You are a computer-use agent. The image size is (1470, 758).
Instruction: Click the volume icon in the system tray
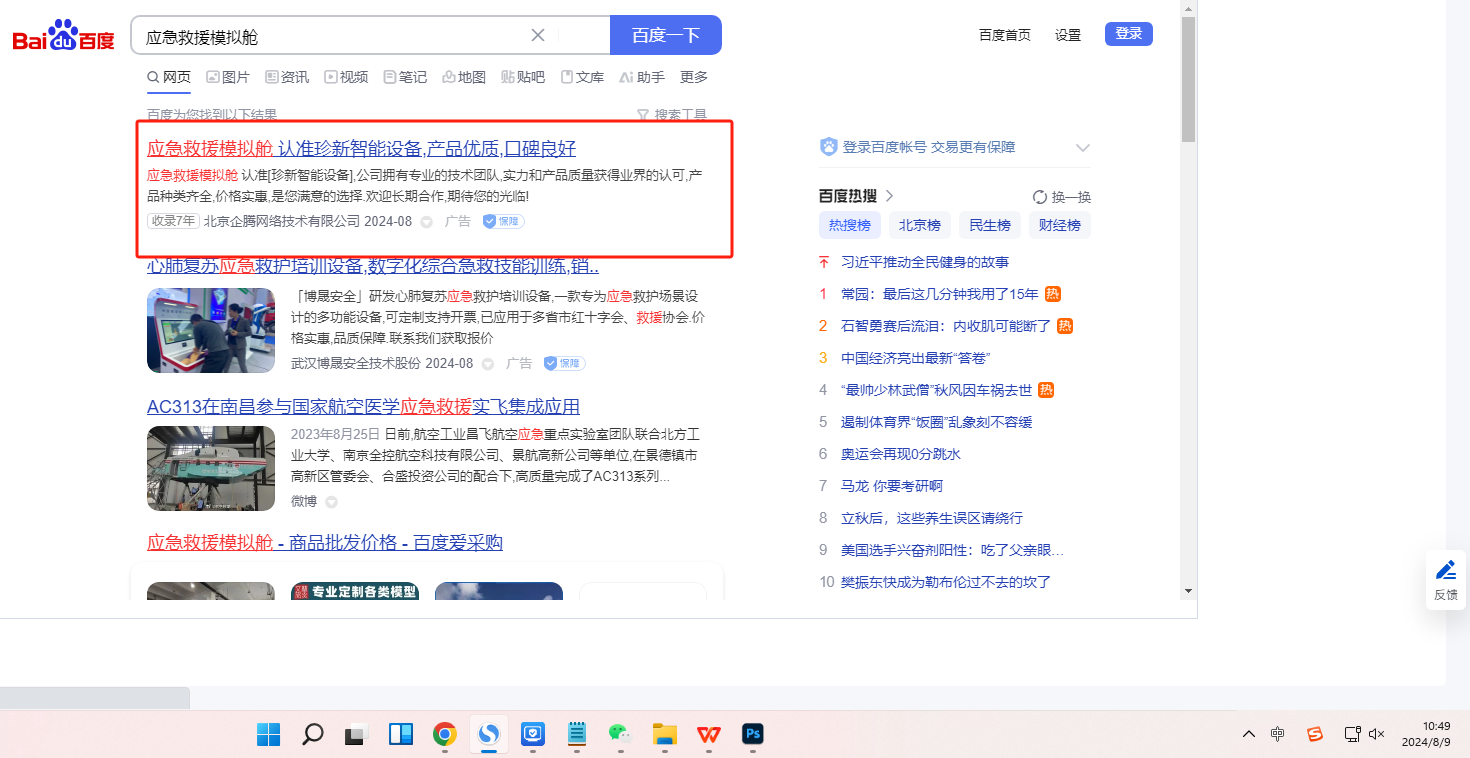click(x=1377, y=734)
